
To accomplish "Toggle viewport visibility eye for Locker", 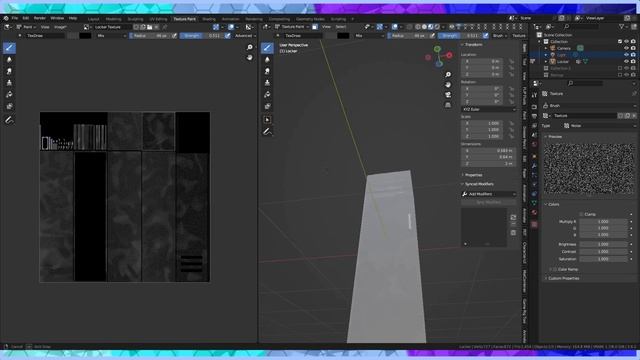I will point(627,62).
